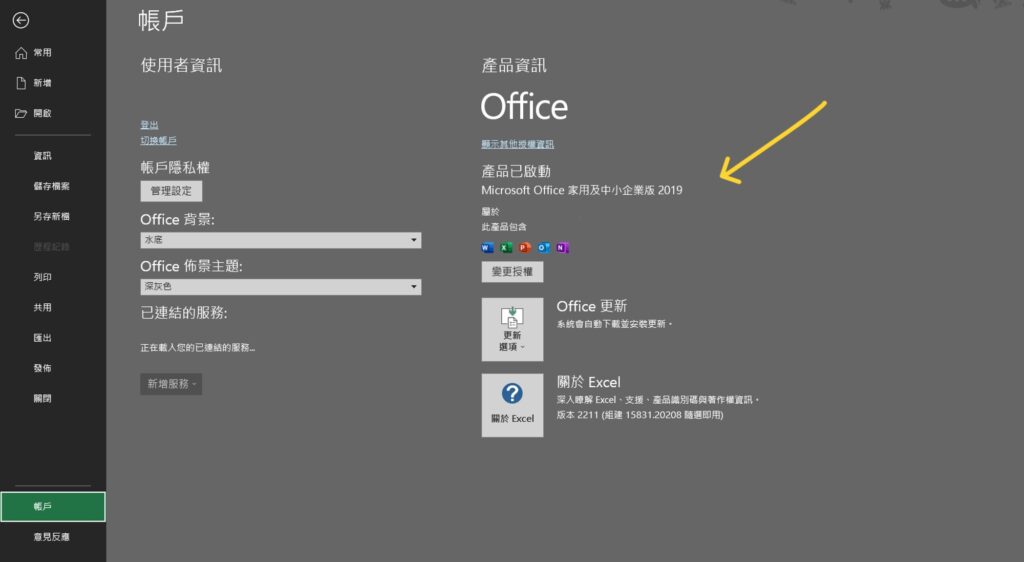Screen dimensions: 1024x562
Task: Click the 變更授權 button
Action: [512, 272]
